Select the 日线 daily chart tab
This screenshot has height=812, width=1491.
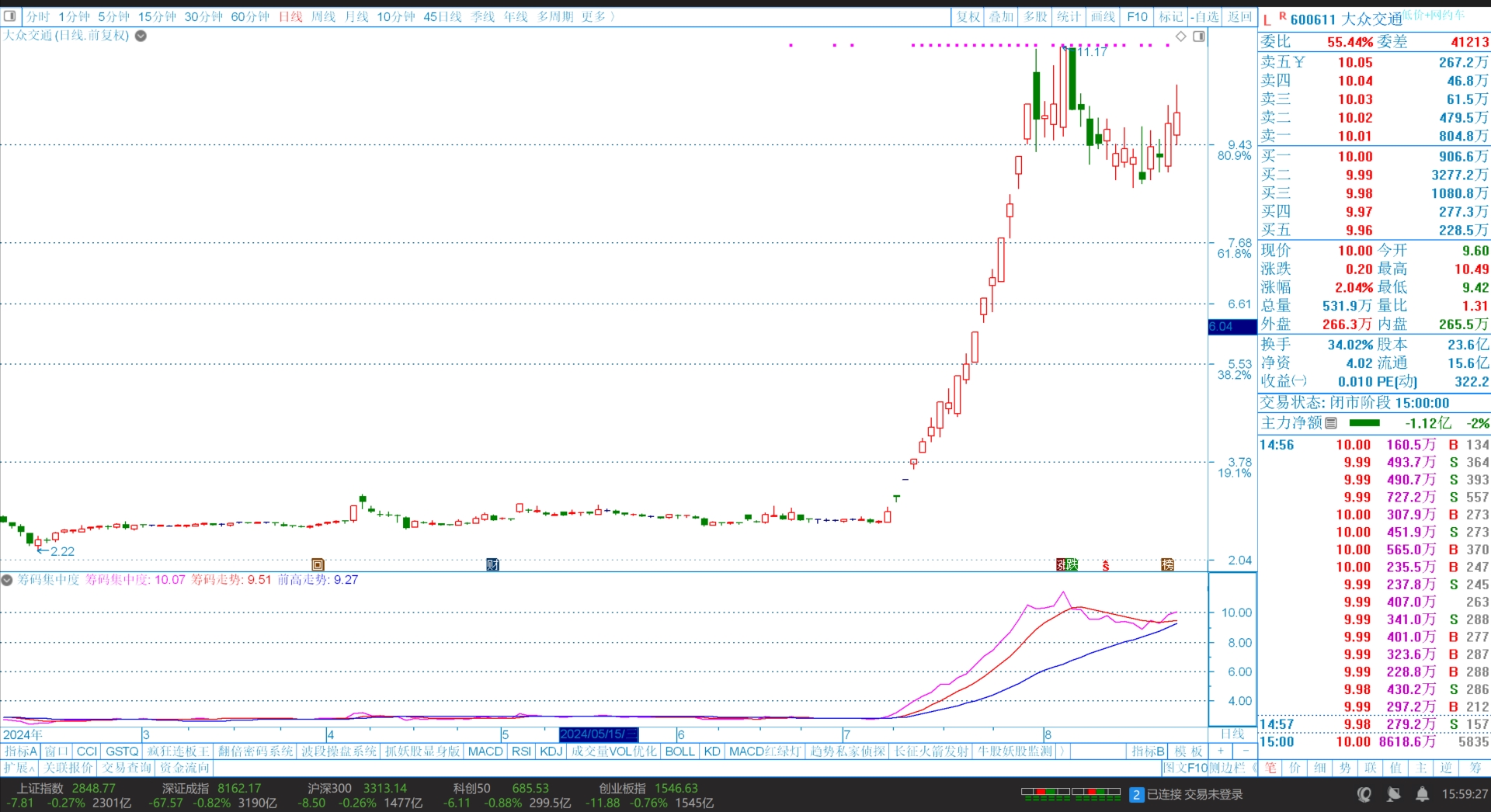tap(290, 16)
